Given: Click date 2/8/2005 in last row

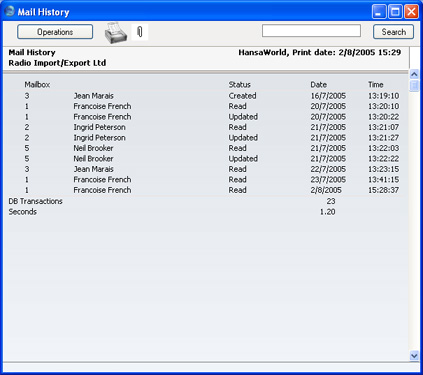Looking at the screenshot, I should [326, 190].
